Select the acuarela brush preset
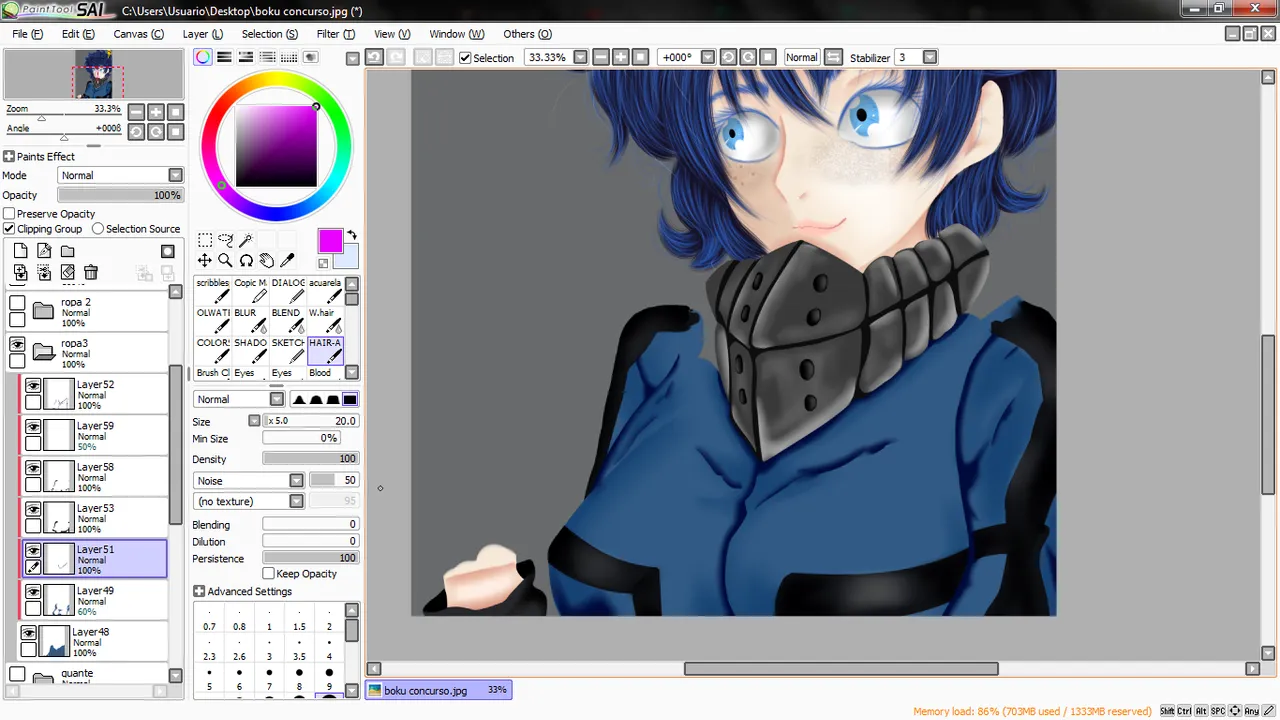The image size is (1280, 720). (325, 290)
